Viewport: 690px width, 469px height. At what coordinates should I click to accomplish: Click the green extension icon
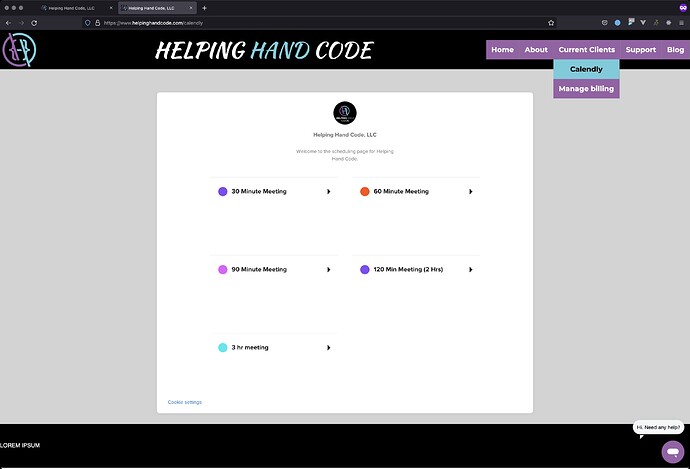[656, 22]
